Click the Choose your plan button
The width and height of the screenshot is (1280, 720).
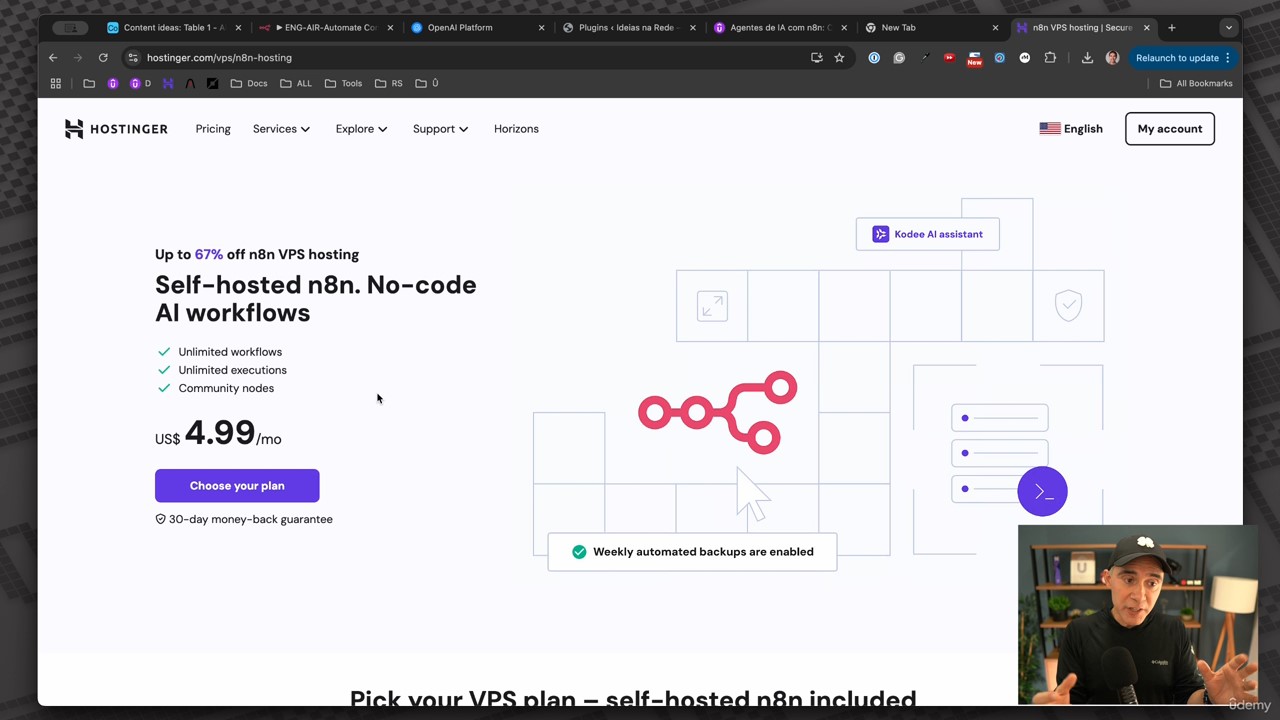[237, 486]
